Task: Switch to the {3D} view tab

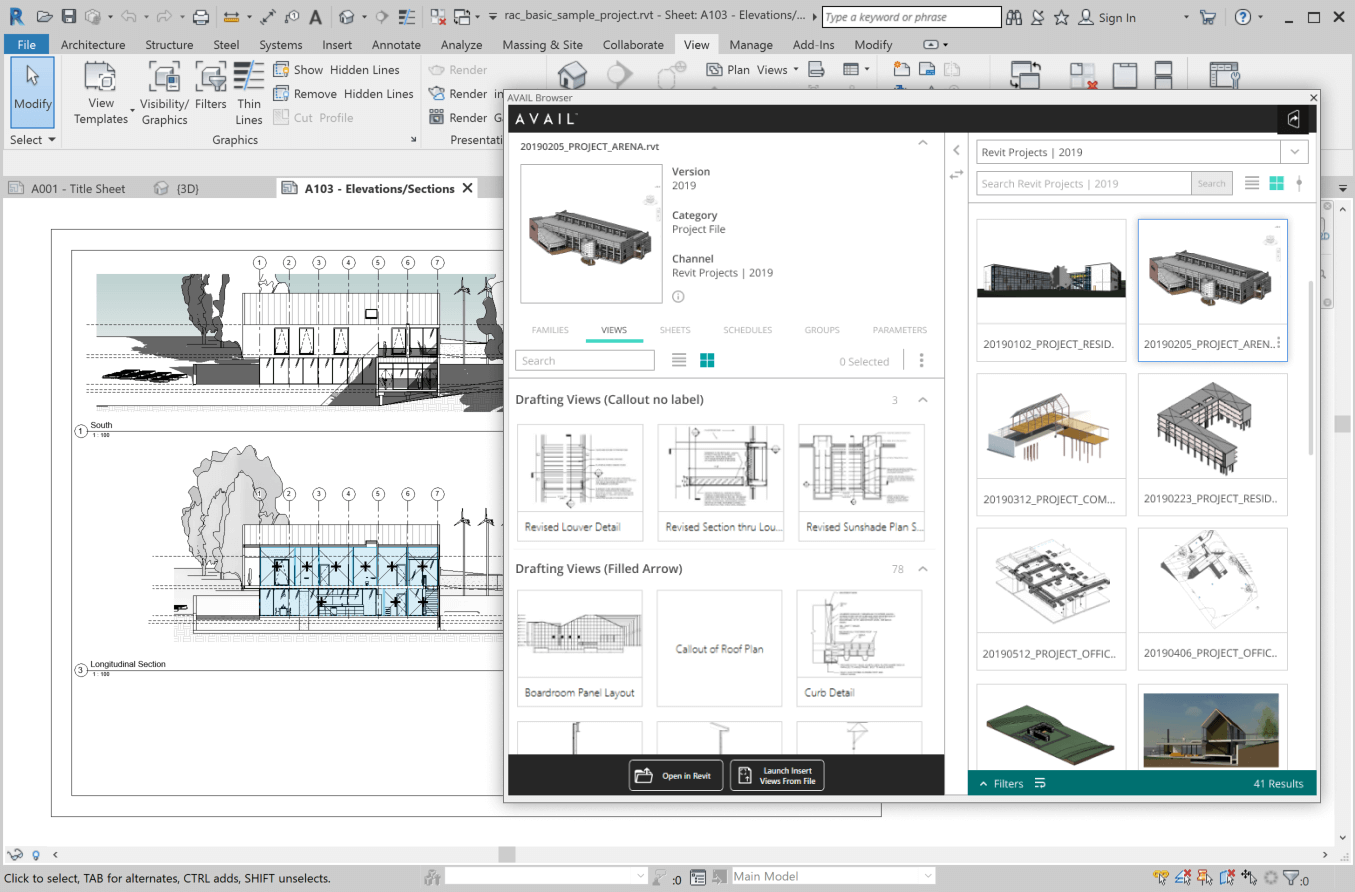Action: point(176,188)
